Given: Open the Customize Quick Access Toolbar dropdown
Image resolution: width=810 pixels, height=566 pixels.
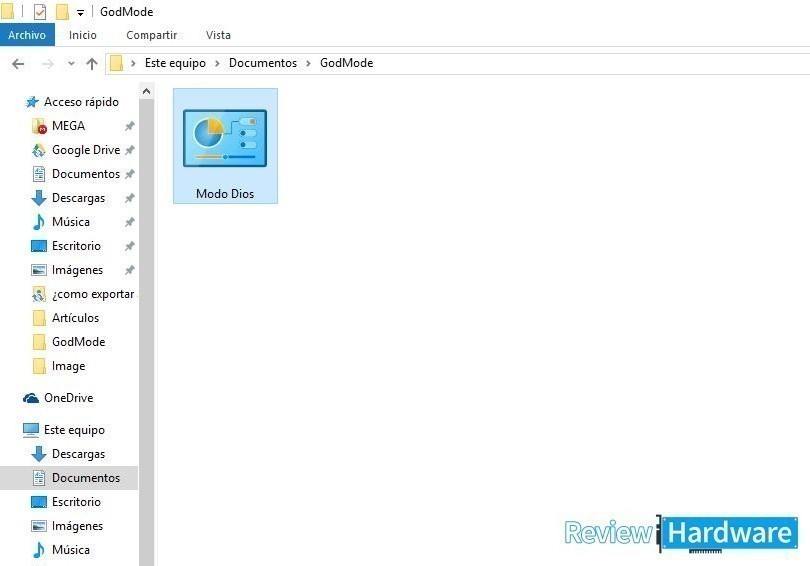Looking at the screenshot, I should pyautogui.click(x=81, y=12).
